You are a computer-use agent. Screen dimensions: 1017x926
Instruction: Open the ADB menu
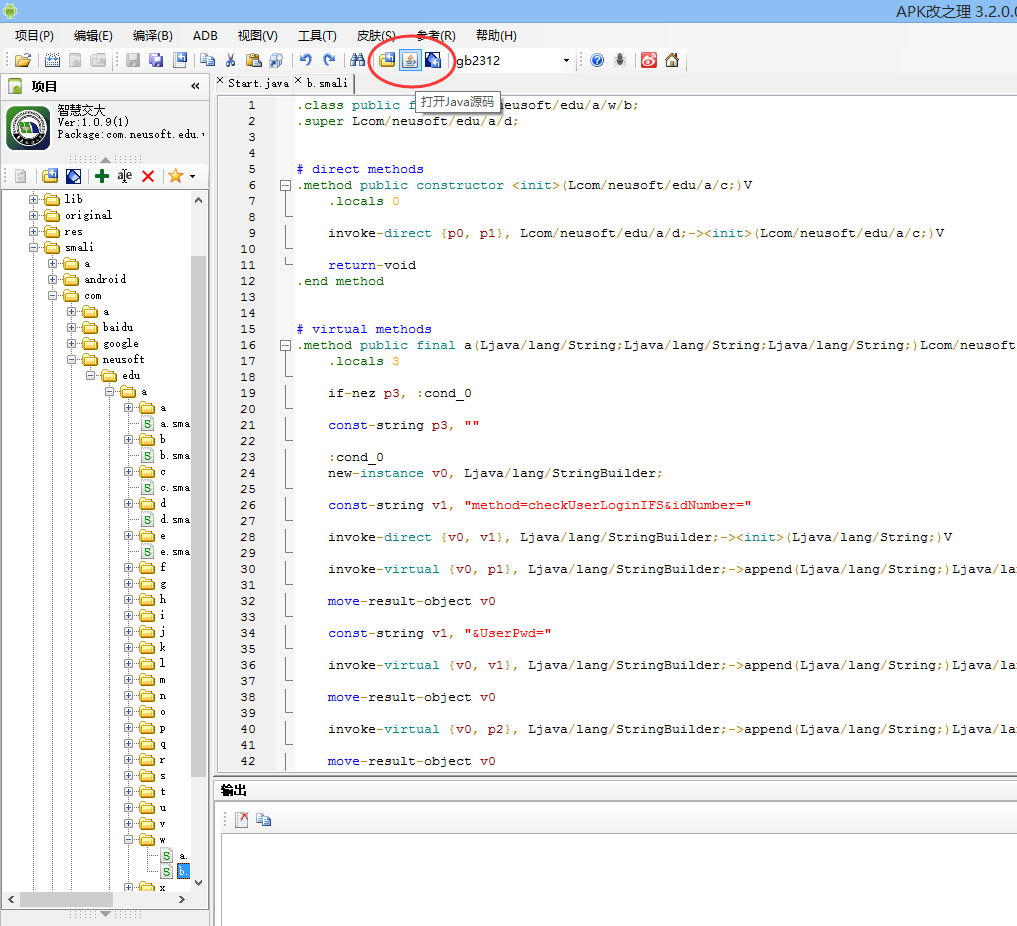pos(205,35)
